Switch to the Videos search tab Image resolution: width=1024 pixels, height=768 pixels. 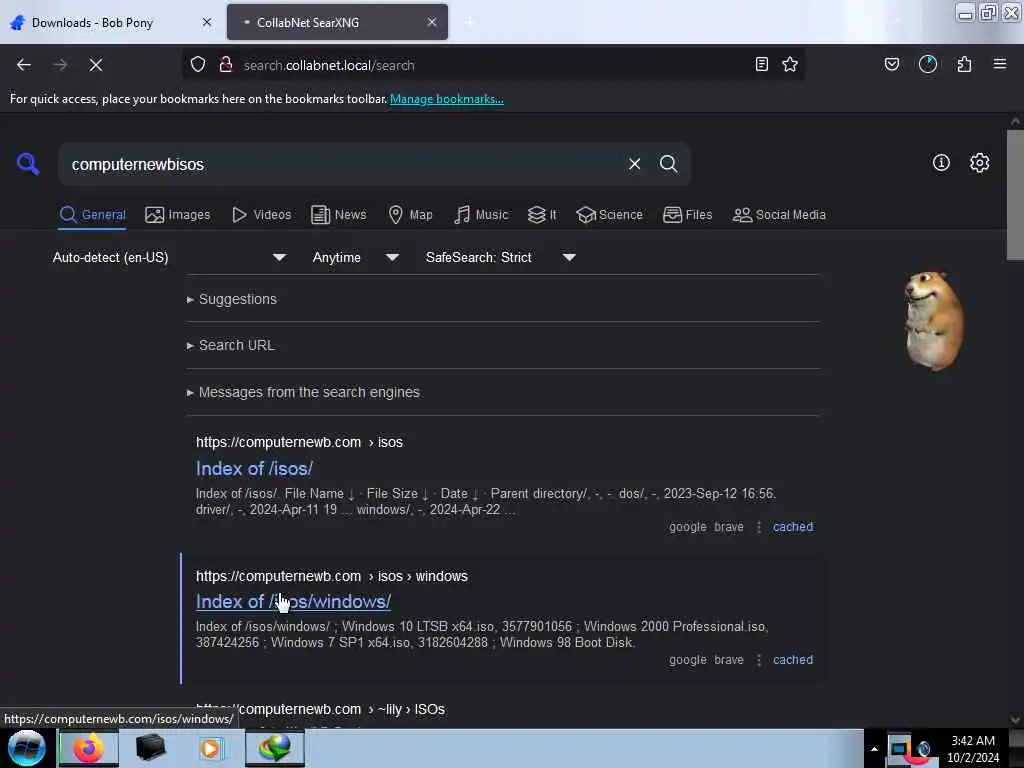click(261, 215)
